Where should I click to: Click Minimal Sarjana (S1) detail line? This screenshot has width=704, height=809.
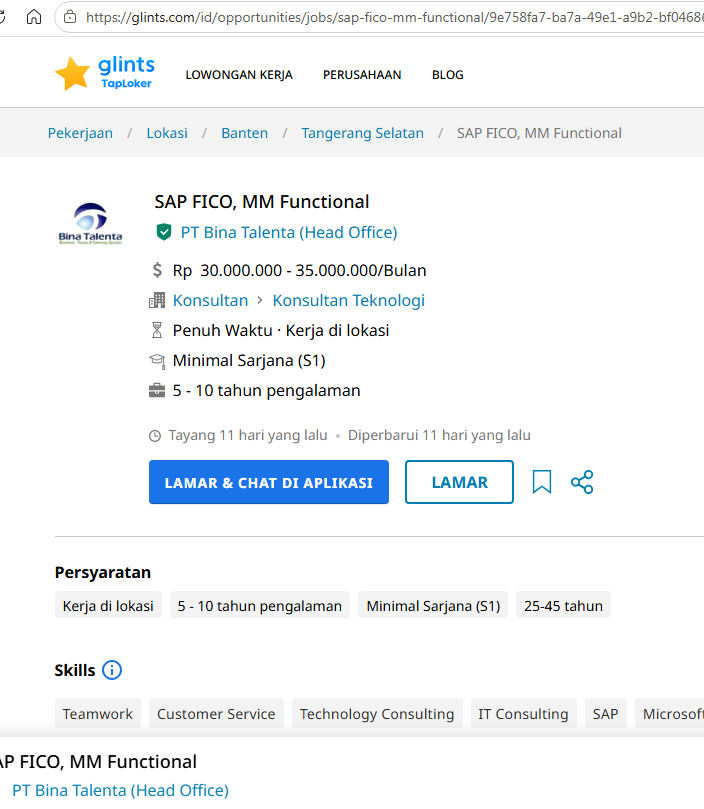coord(249,360)
